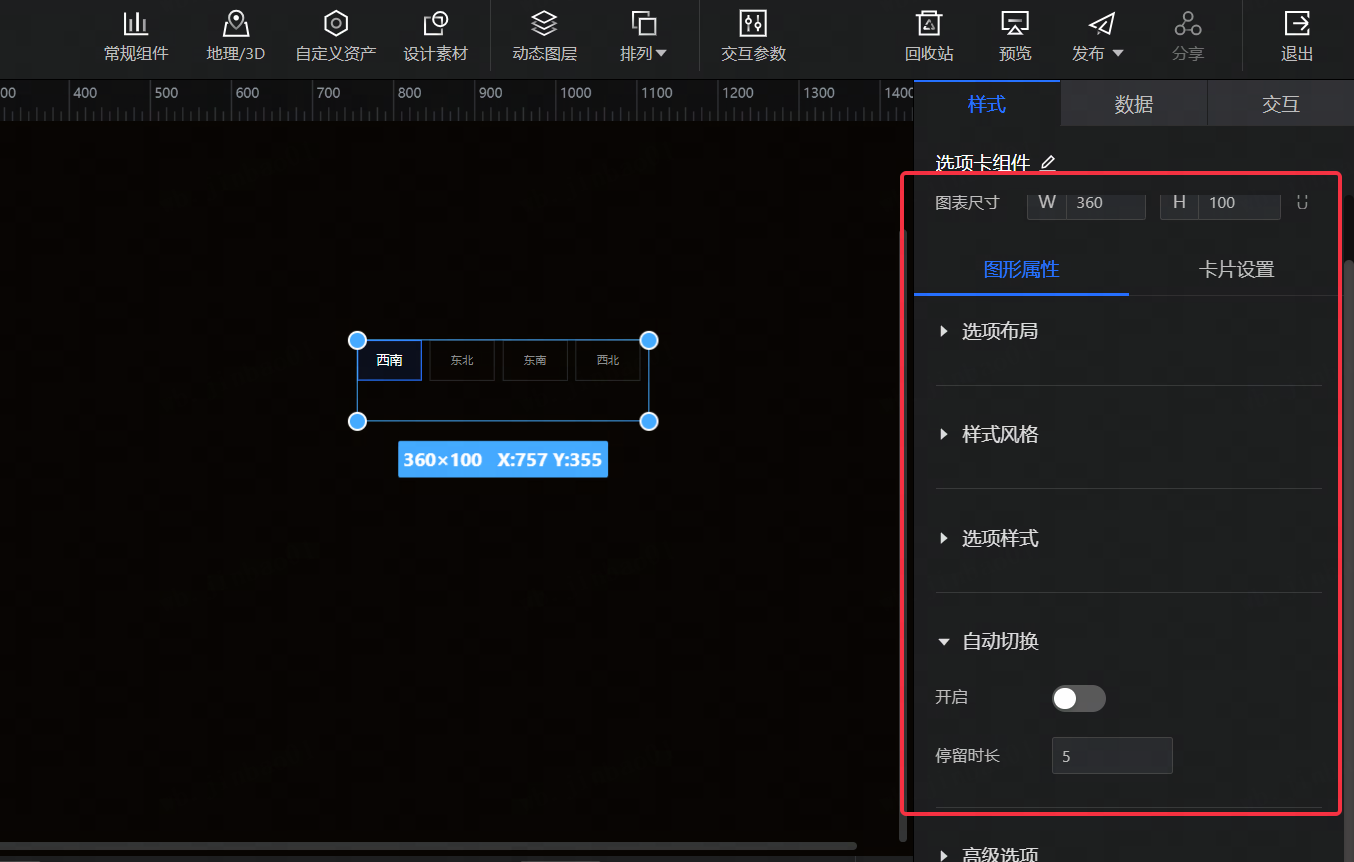This screenshot has width=1354, height=862.
Task: Open 自定义资产 custom assets
Action: [335, 35]
